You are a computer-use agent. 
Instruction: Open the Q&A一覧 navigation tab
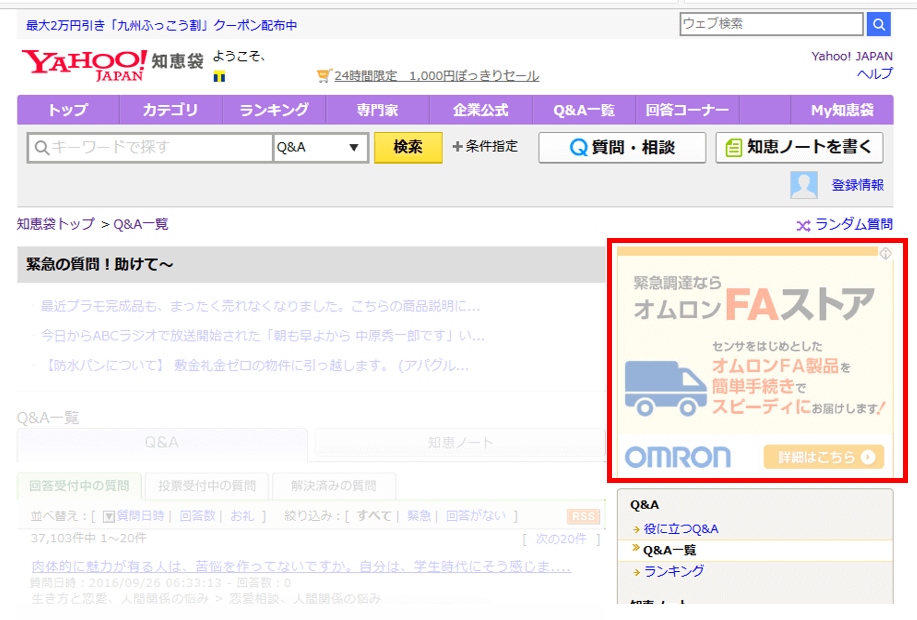pos(584,110)
